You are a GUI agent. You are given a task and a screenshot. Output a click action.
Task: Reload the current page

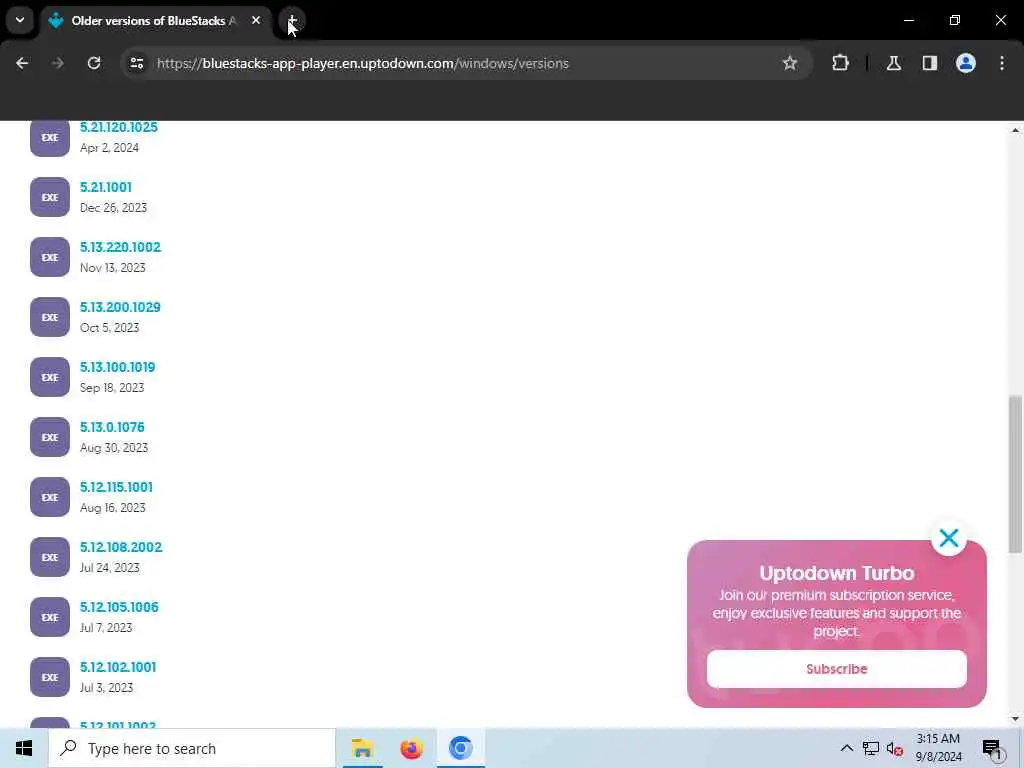point(94,63)
